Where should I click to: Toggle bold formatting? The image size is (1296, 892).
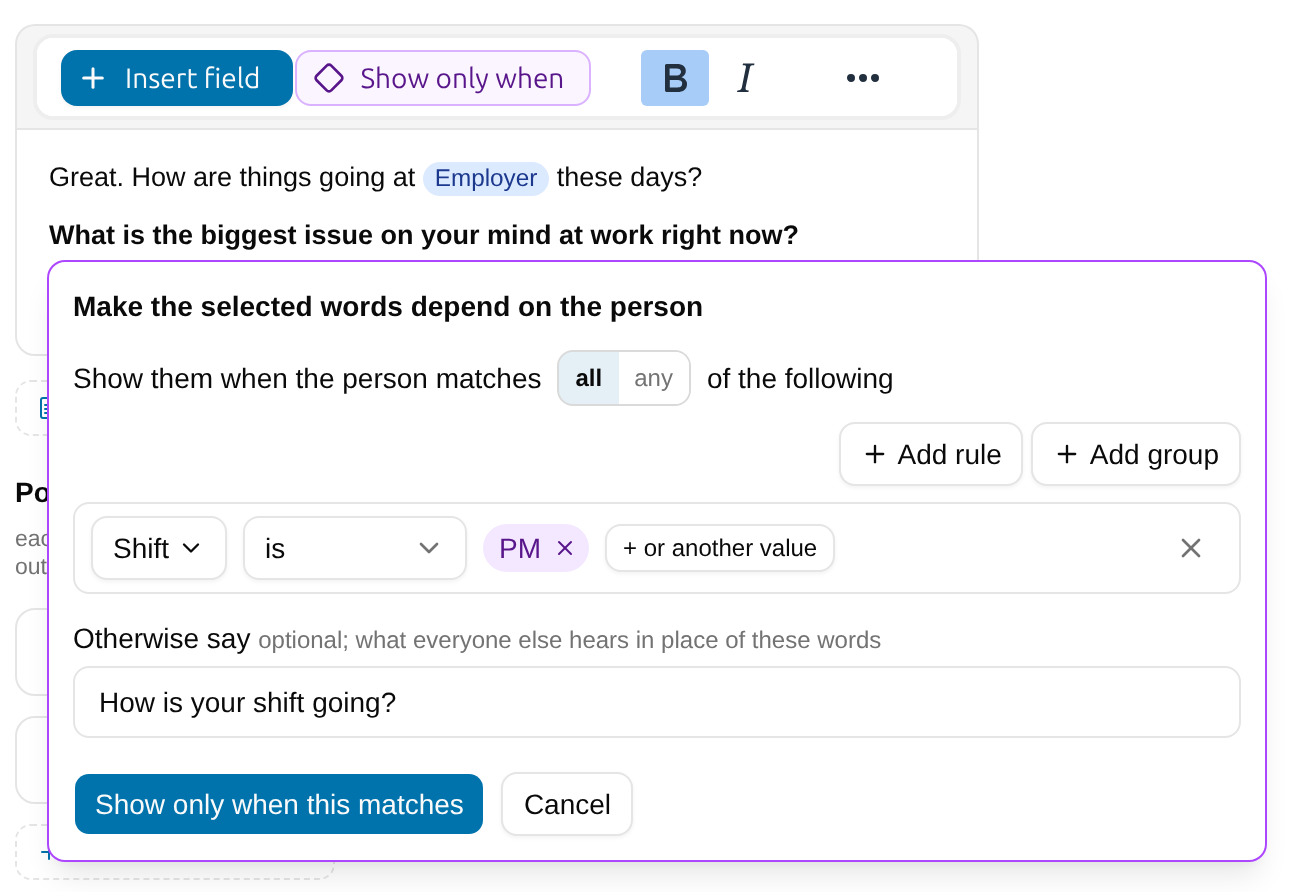675,78
